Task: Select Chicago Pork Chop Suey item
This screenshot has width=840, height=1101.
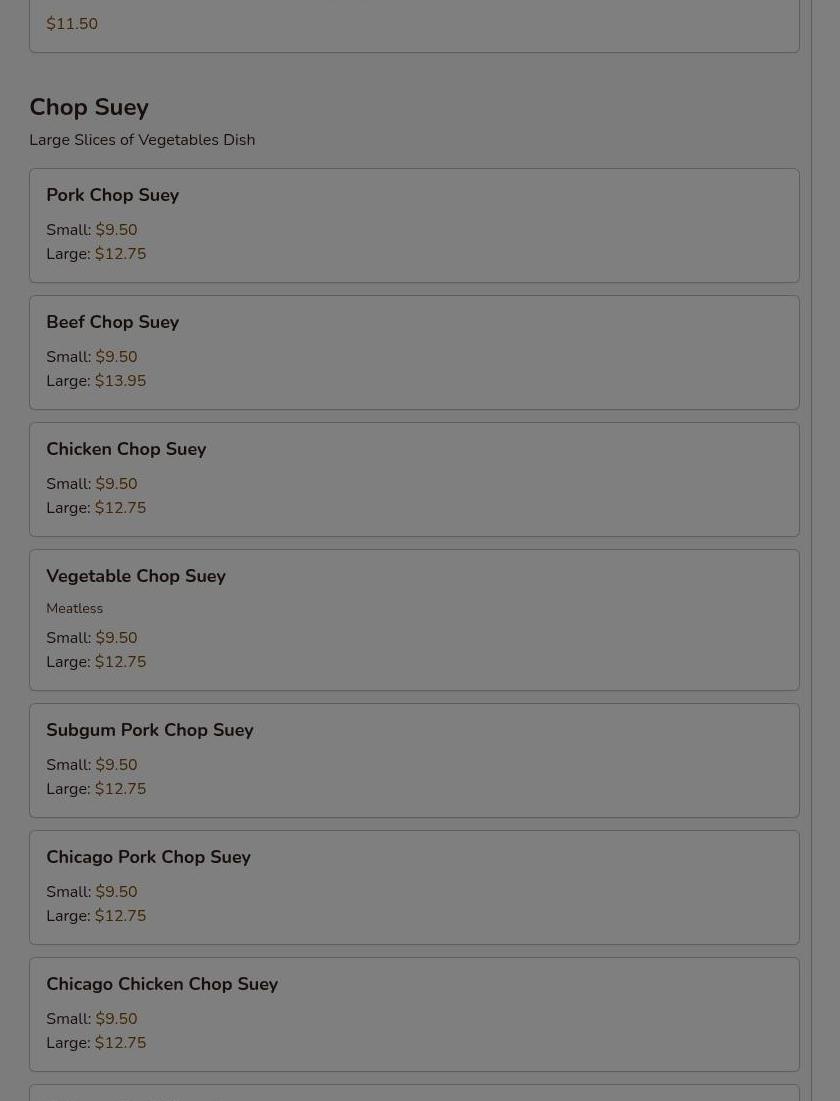Action: point(414,888)
